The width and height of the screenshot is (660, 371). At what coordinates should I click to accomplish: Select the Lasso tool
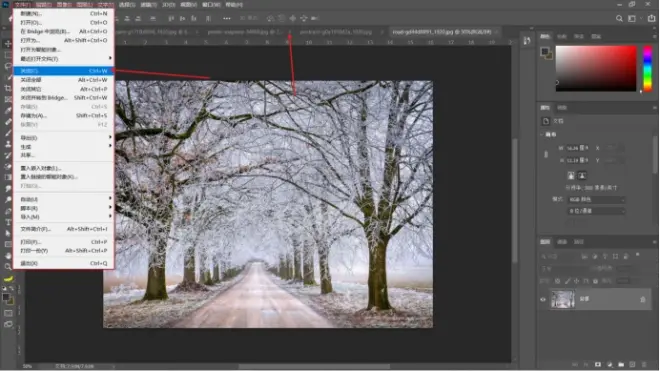tap(8, 67)
